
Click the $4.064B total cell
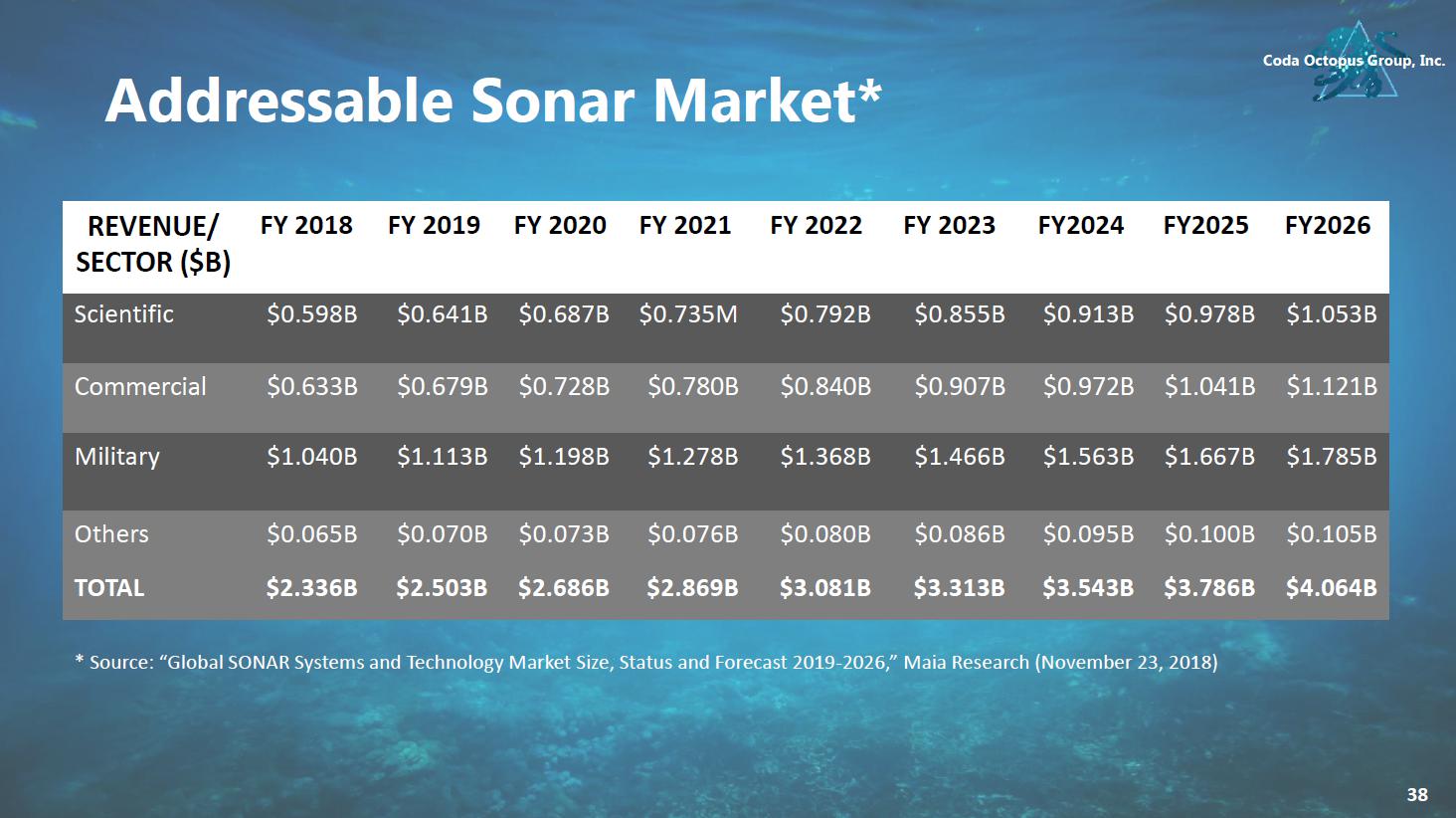pos(1332,588)
